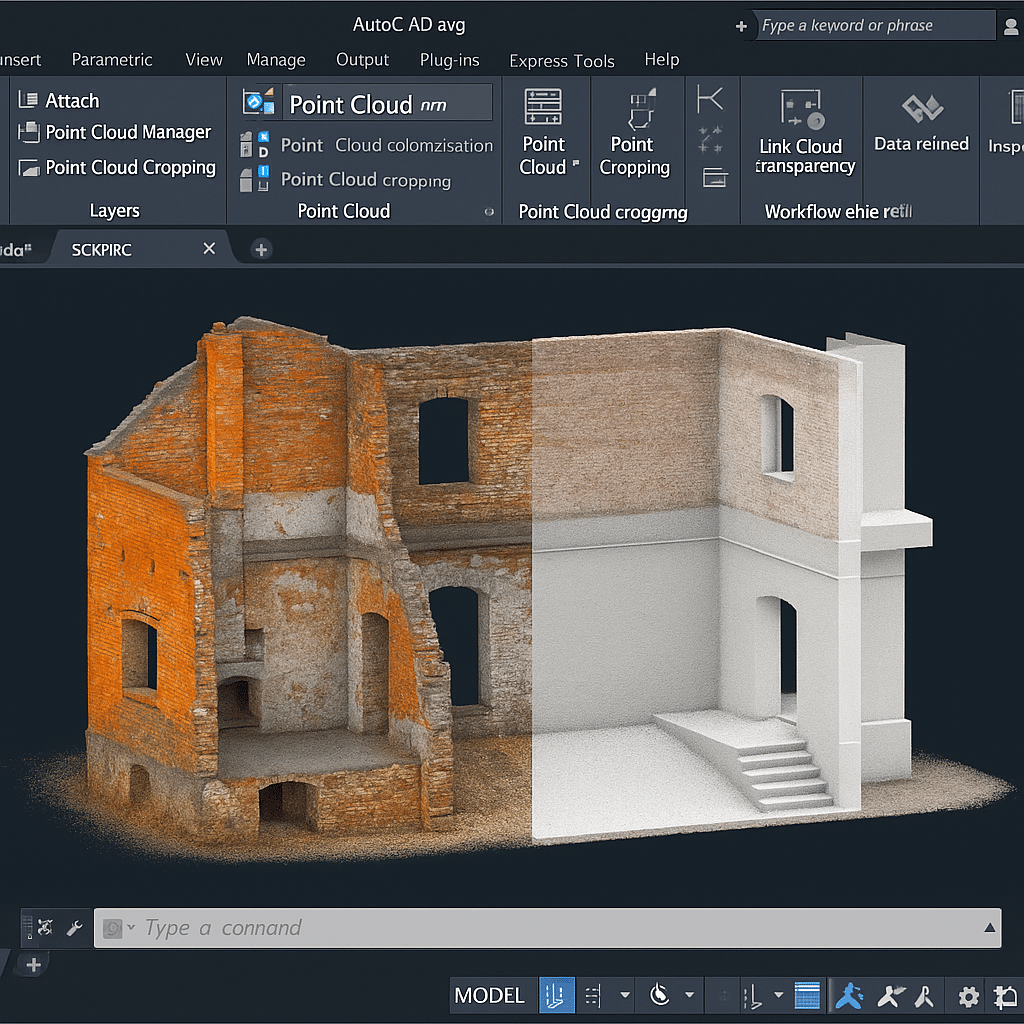This screenshot has width=1024, height=1024.
Task: Click the large Point Cloud ribbon icon
Action: point(543,108)
